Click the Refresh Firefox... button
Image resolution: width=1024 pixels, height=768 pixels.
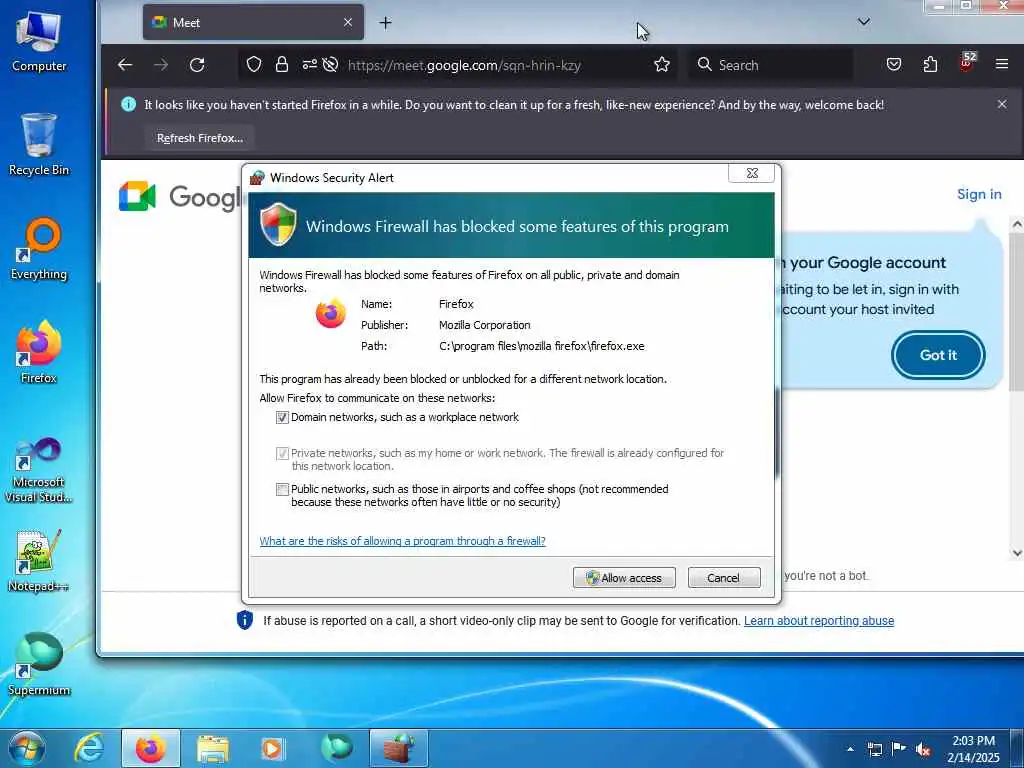click(x=200, y=138)
